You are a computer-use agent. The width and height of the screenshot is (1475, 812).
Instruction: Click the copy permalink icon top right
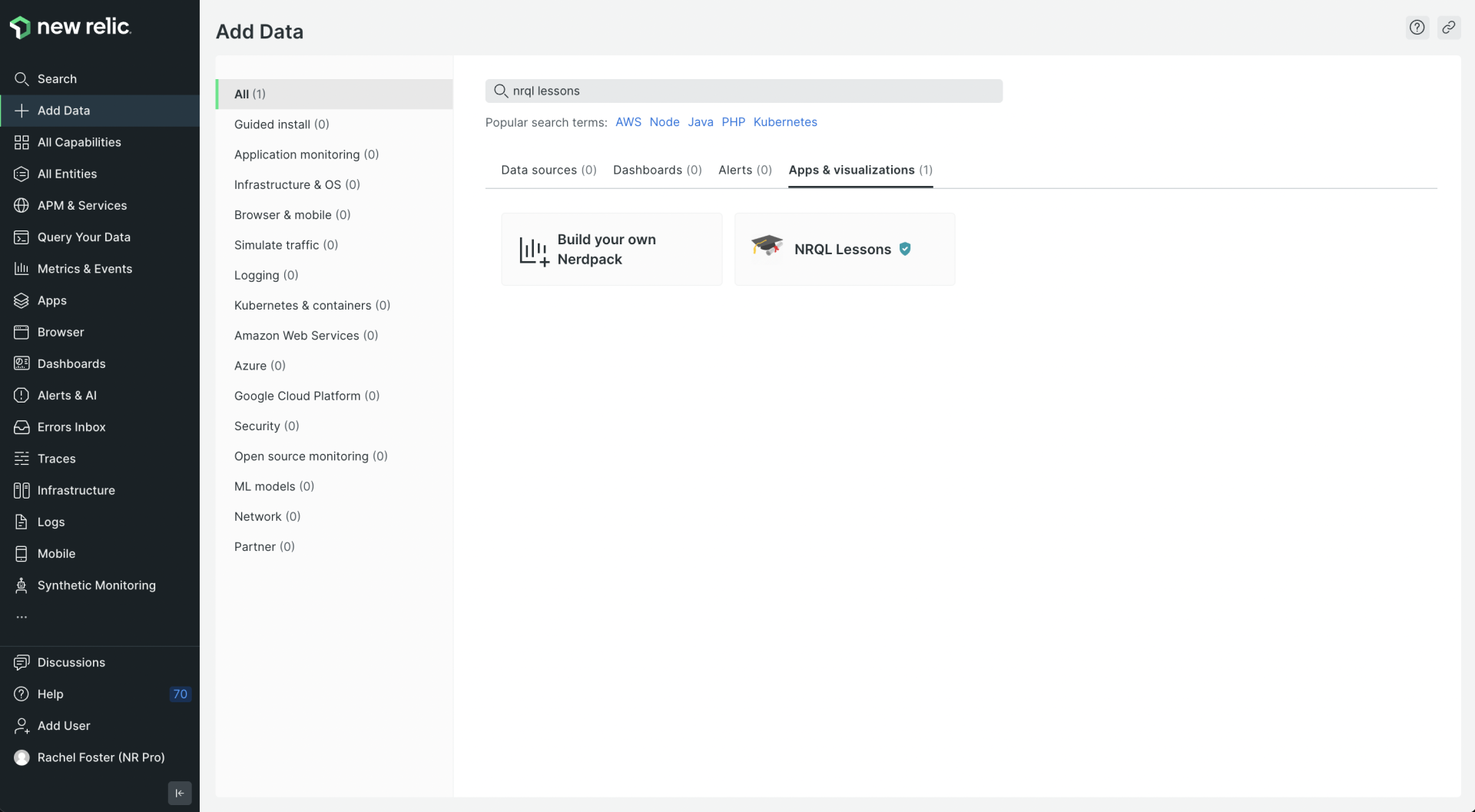pos(1450,27)
